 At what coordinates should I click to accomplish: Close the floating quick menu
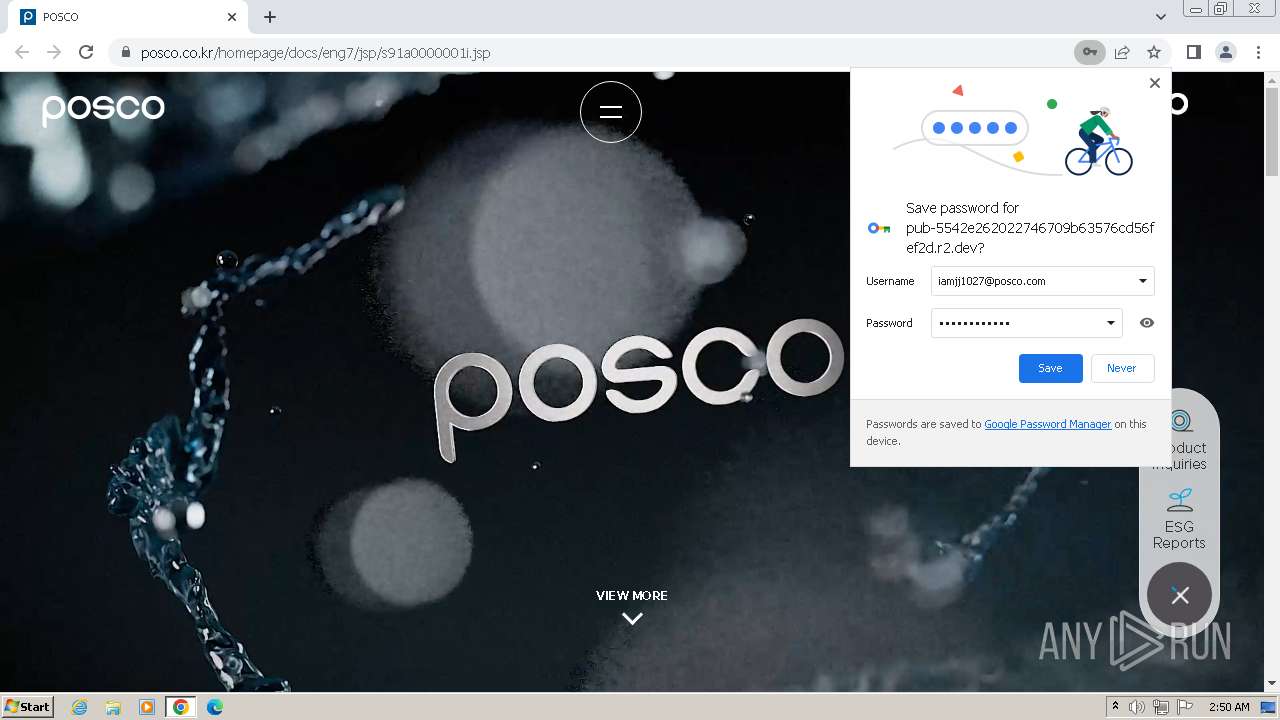click(x=1180, y=595)
